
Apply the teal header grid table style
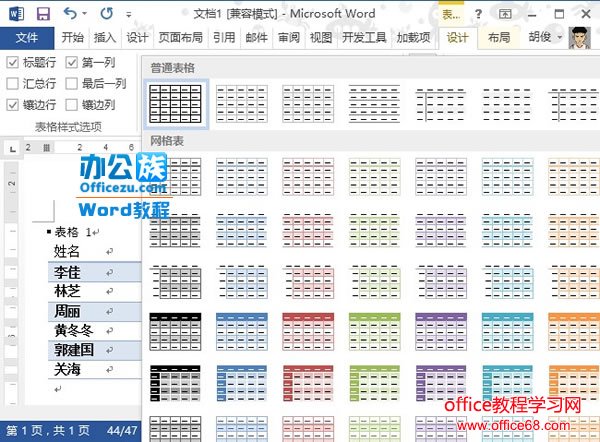507,331
